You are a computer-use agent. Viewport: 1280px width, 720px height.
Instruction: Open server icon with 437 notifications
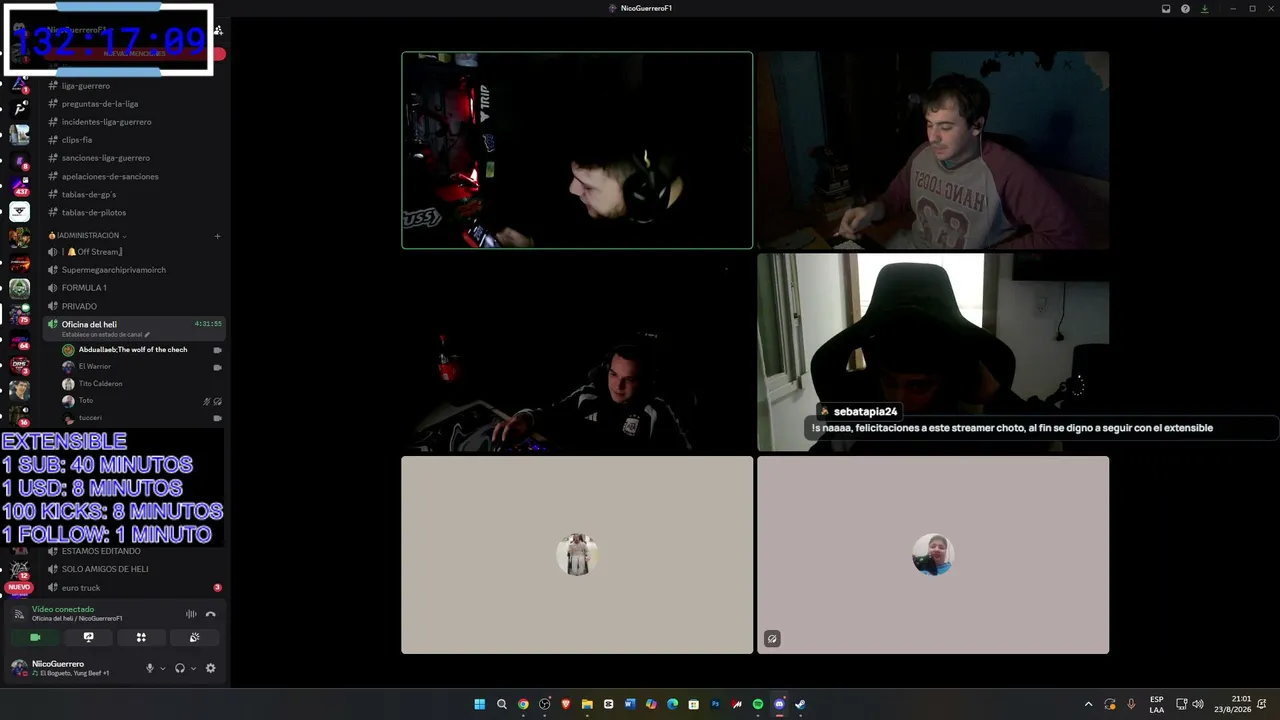pyautogui.click(x=19, y=185)
